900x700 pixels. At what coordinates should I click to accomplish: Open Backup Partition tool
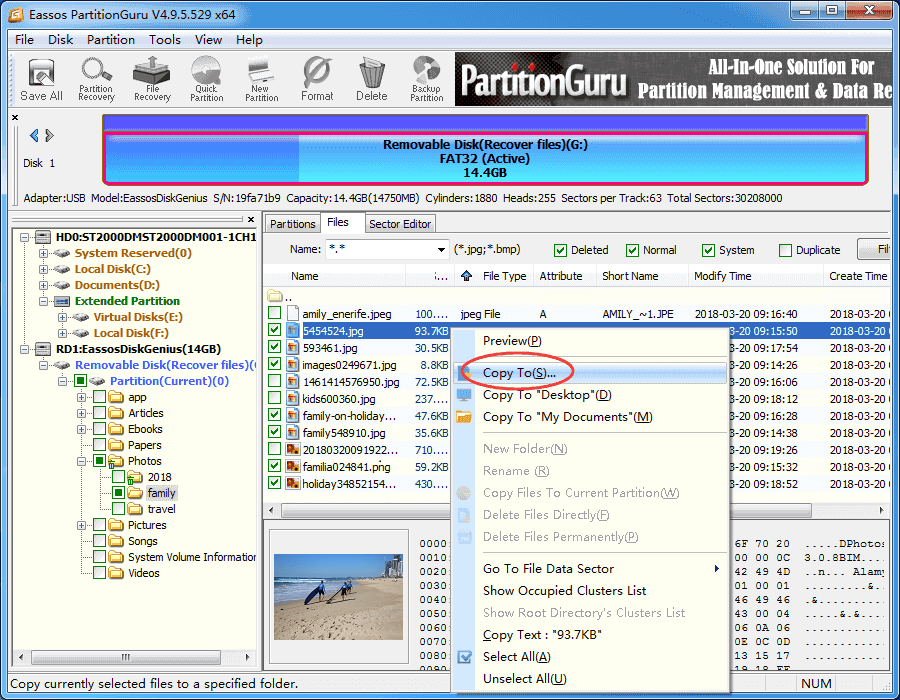(x=426, y=80)
